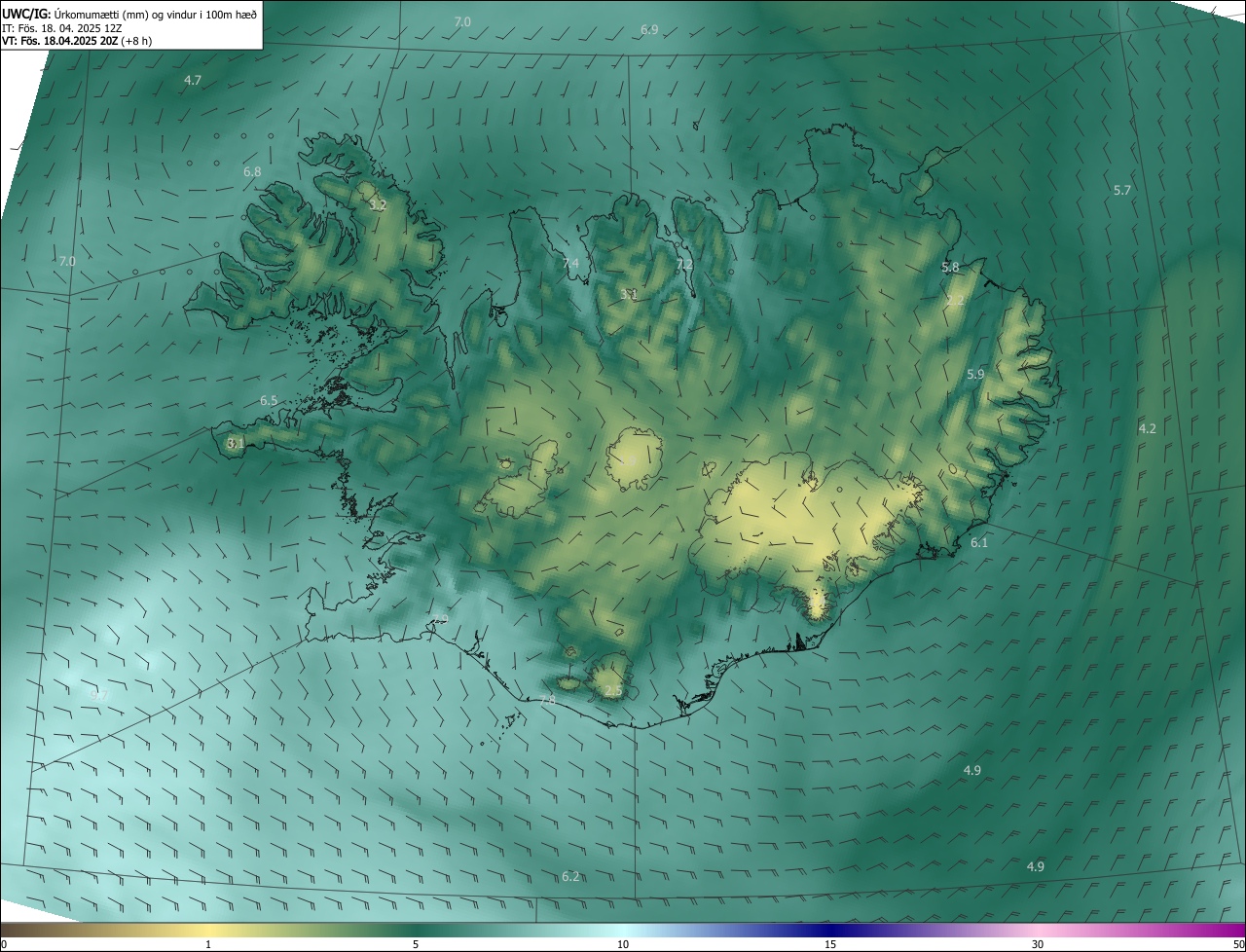Select the 4.2 value label
1246x952 pixels.
tap(1148, 428)
